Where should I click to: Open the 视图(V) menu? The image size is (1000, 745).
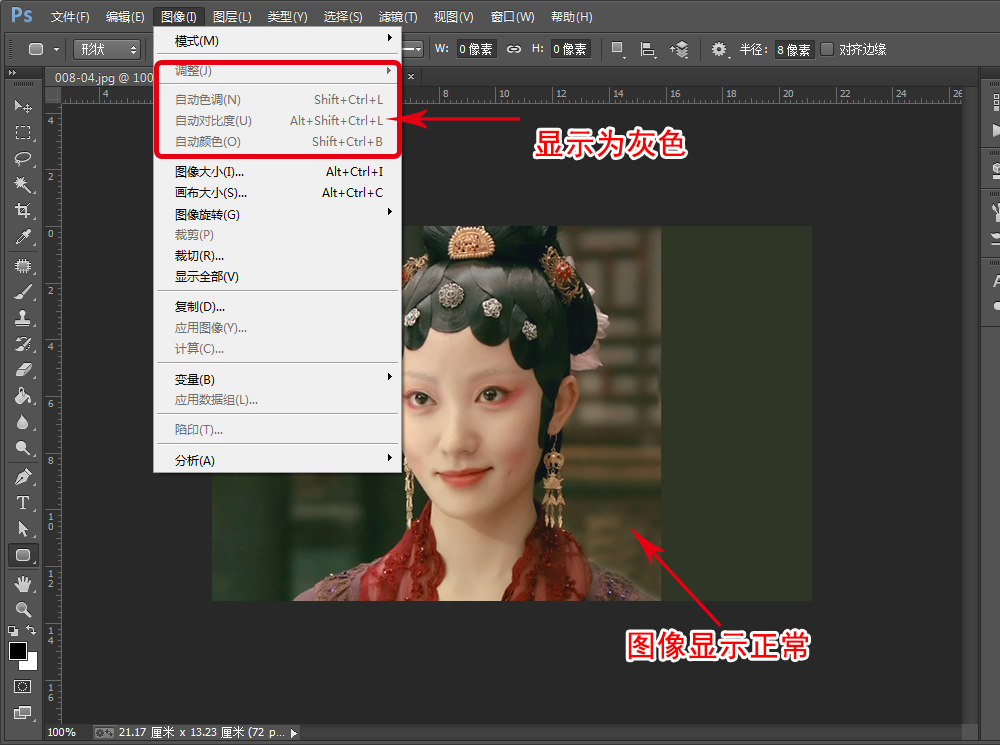point(453,17)
